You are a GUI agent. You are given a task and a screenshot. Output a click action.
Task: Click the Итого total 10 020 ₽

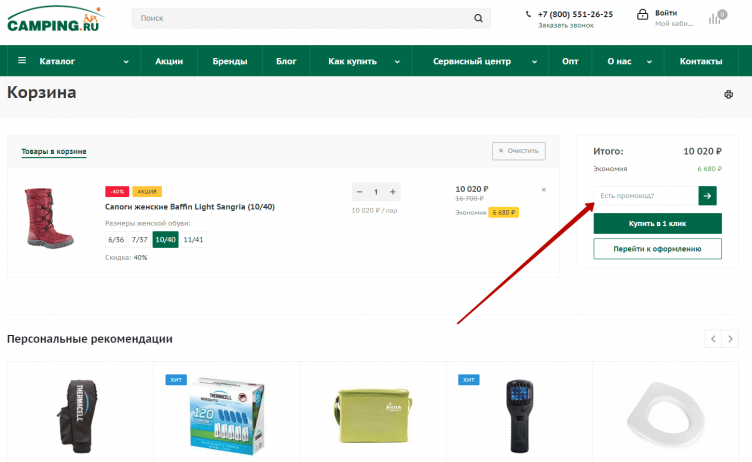(x=702, y=151)
